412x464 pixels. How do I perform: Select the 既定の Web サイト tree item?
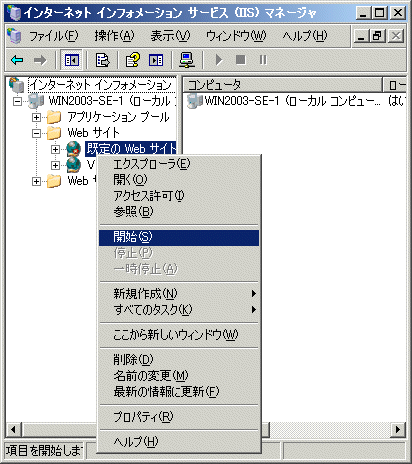tap(131, 149)
